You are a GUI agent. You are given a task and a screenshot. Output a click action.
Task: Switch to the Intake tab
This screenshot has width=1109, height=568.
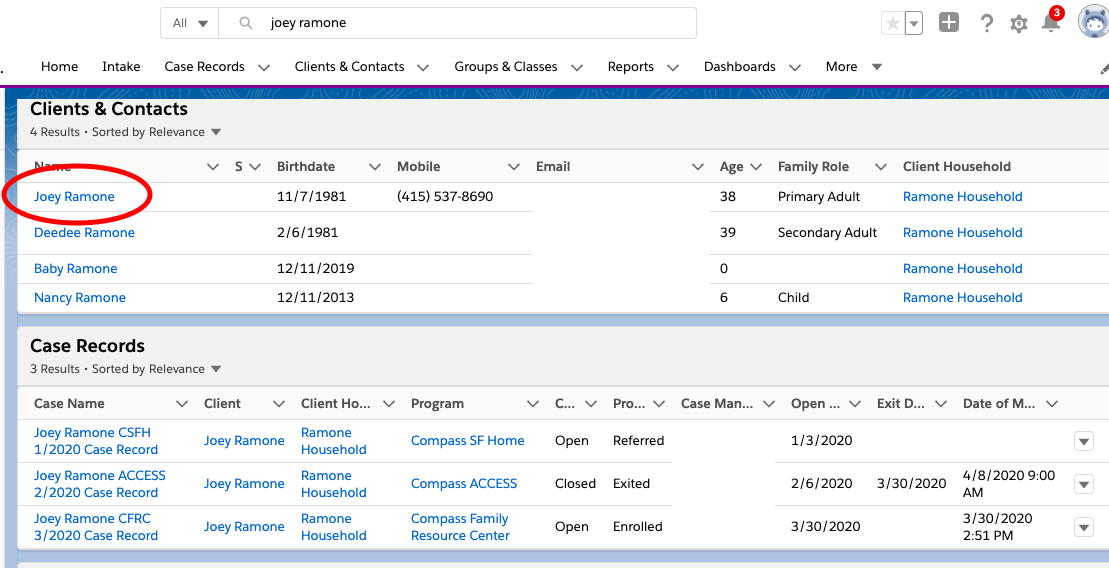121,67
